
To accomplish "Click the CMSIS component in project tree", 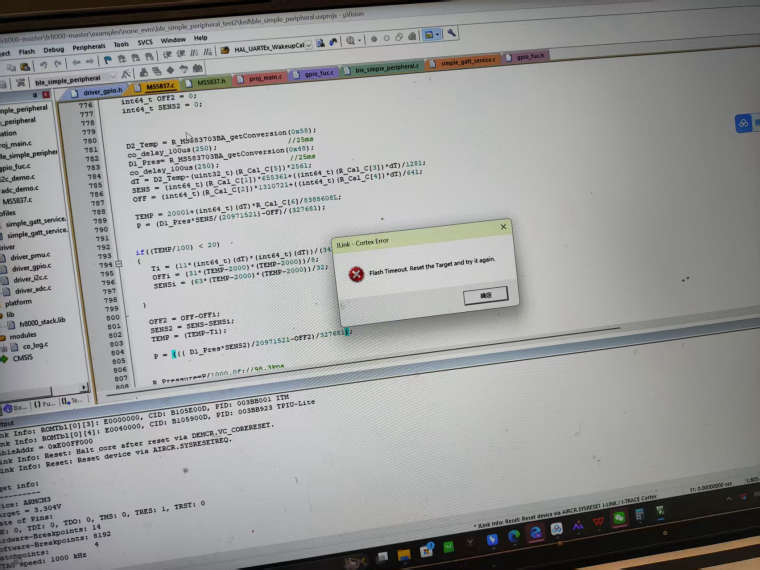I will (23, 357).
